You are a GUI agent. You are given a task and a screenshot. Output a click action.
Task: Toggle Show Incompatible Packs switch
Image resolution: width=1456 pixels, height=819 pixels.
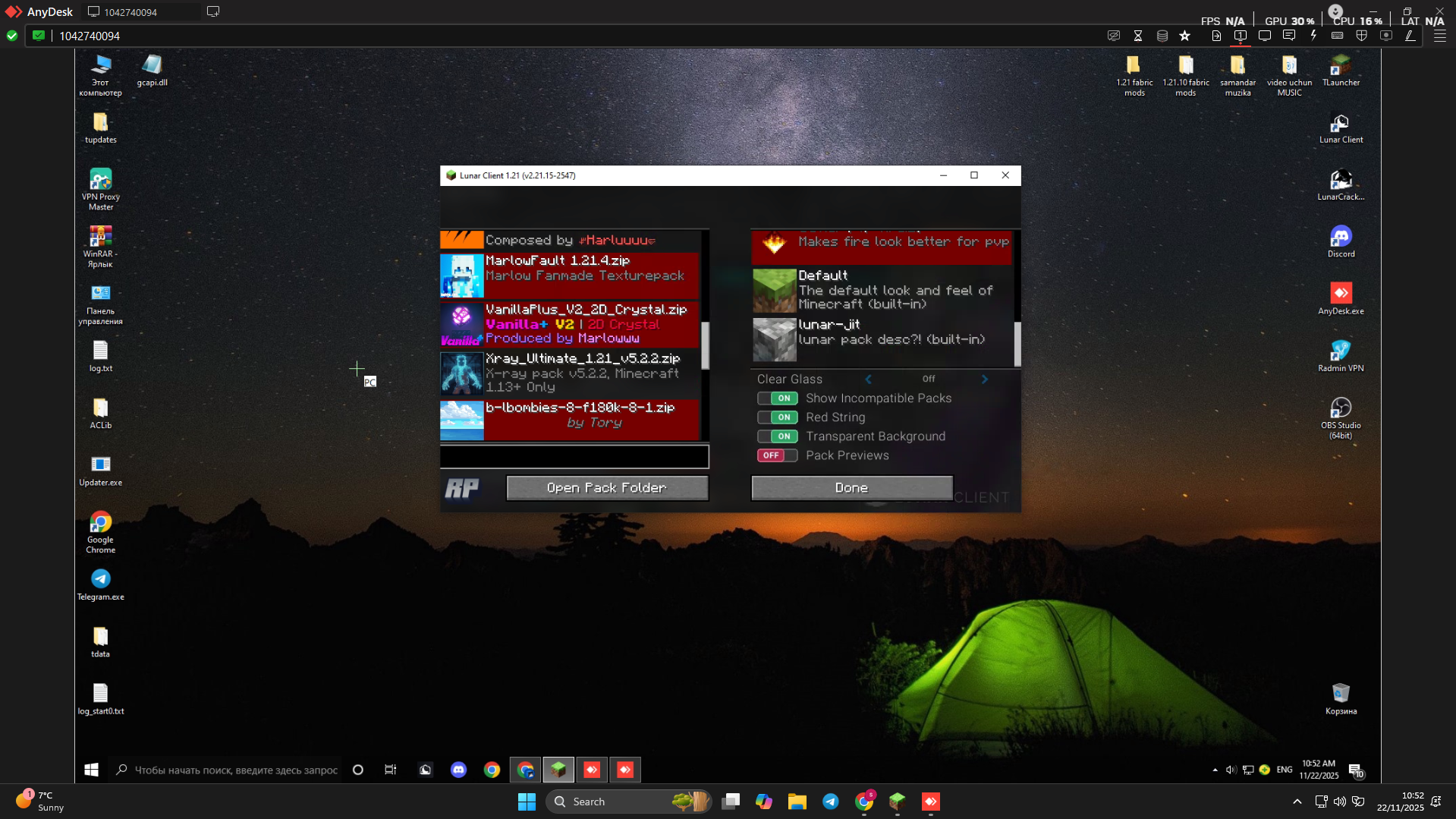coord(777,398)
